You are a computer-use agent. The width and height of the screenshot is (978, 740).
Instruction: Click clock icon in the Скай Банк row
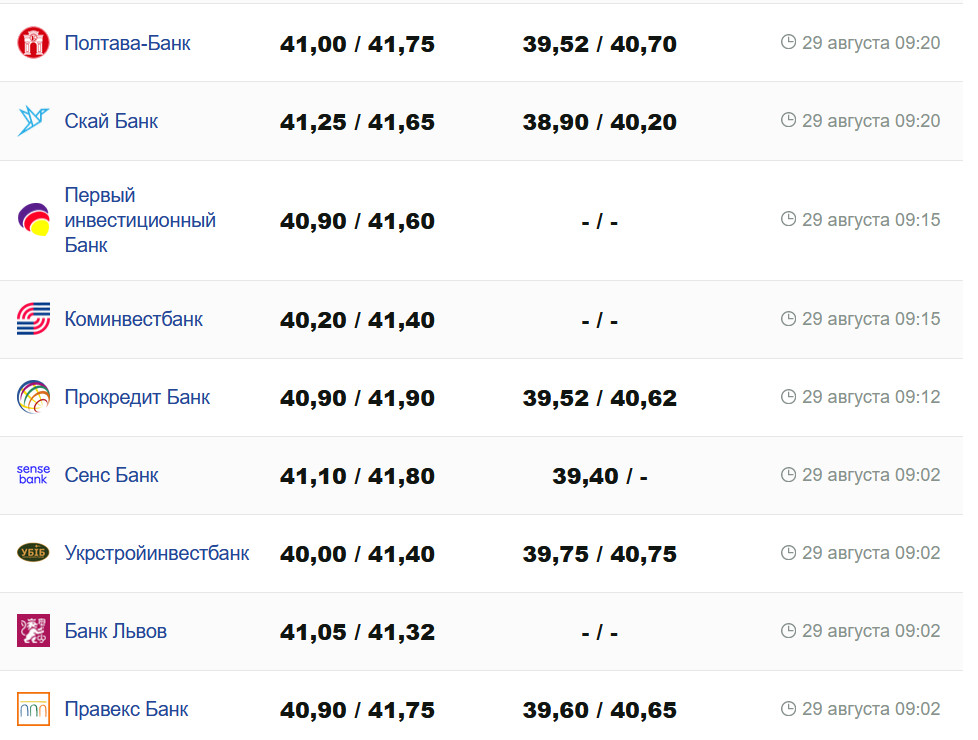point(788,120)
